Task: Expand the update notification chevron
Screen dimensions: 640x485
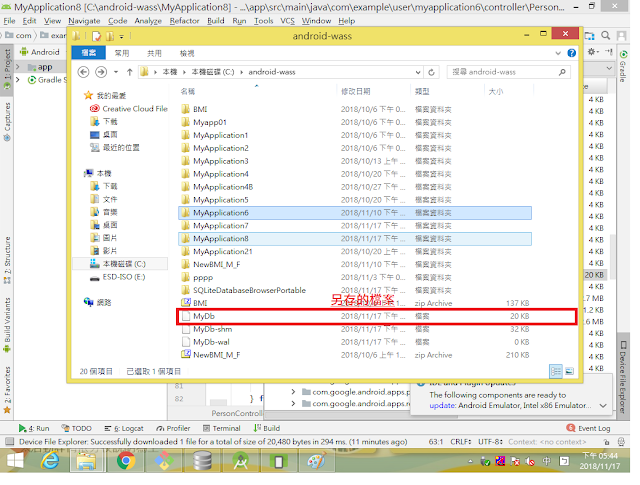Action: click(603, 405)
